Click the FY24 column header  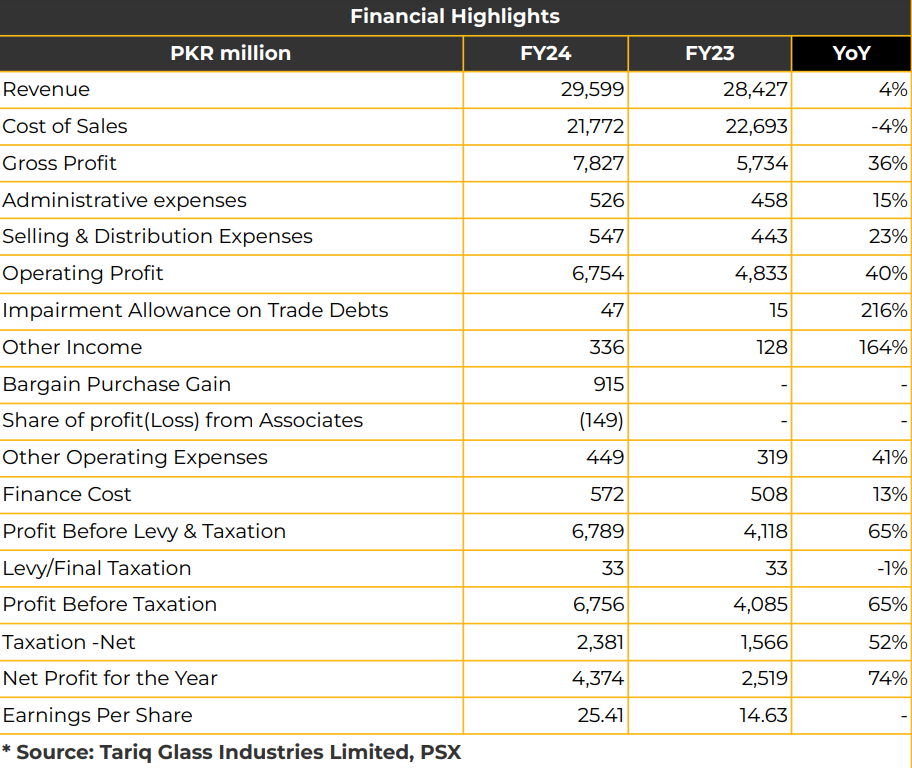[546, 54]
